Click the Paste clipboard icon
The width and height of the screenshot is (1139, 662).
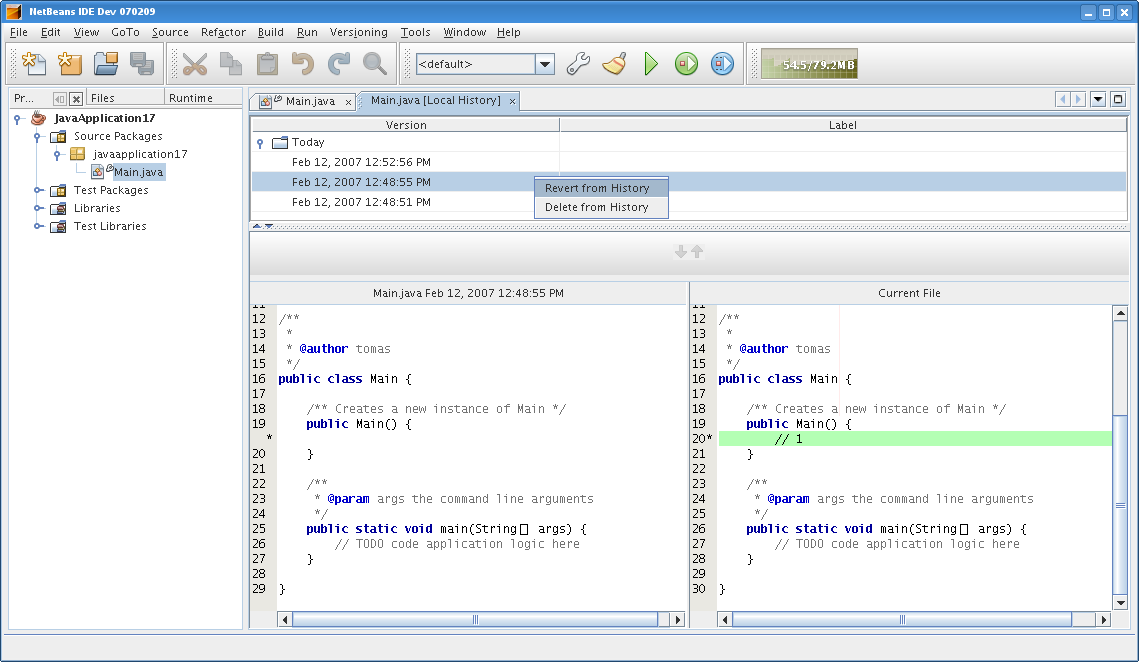click(267, 64)
